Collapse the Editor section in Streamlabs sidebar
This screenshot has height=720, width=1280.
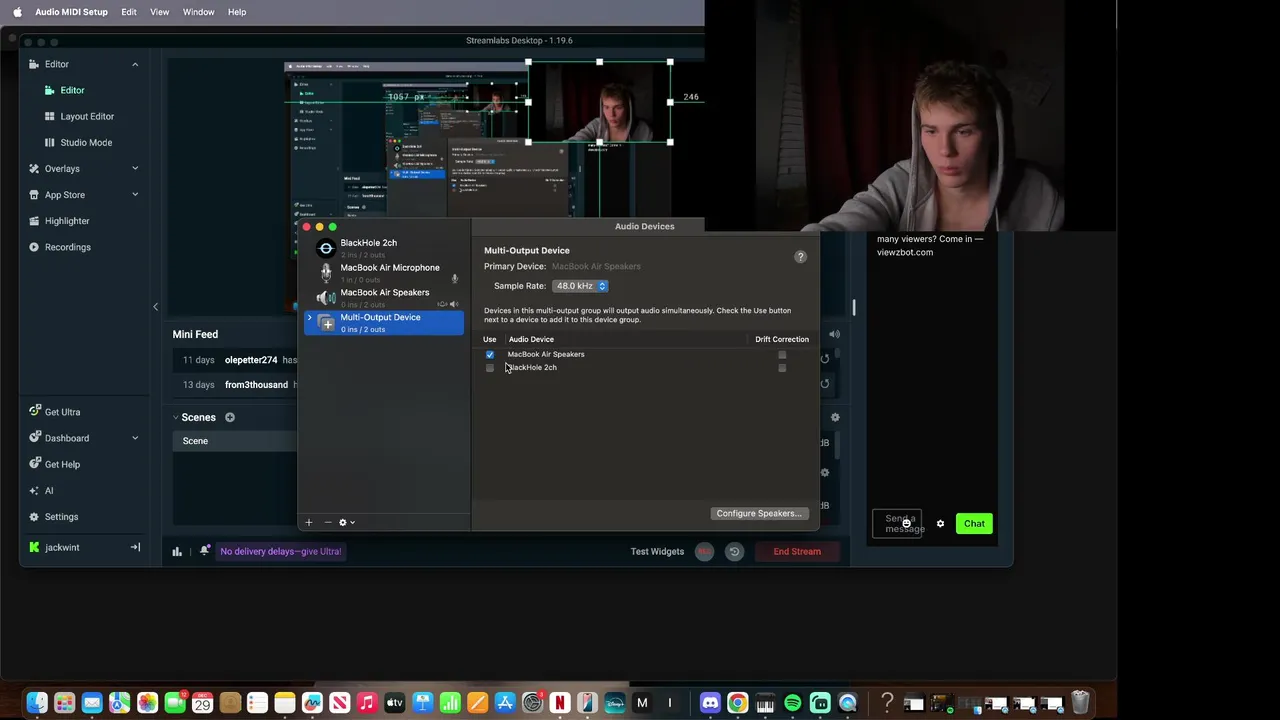[x=135, y=64]
